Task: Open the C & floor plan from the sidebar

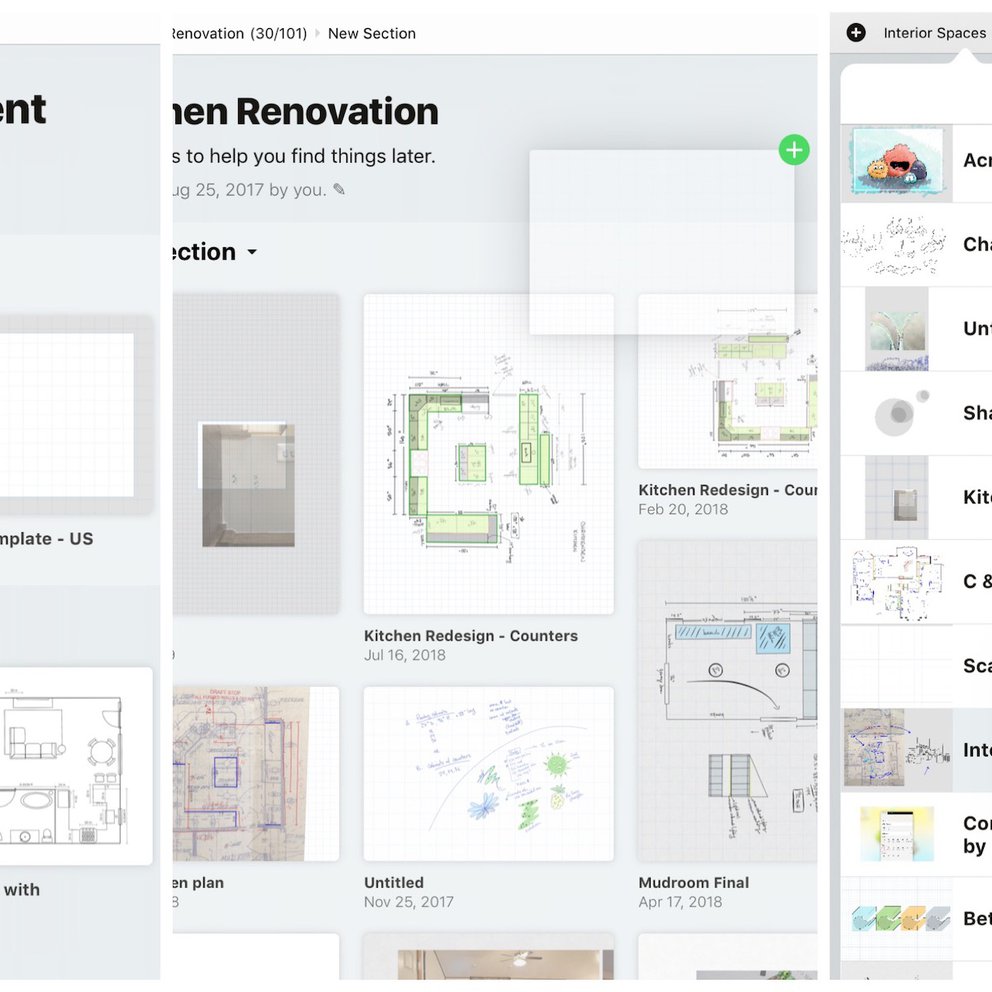Action: (x=896, y=582)
